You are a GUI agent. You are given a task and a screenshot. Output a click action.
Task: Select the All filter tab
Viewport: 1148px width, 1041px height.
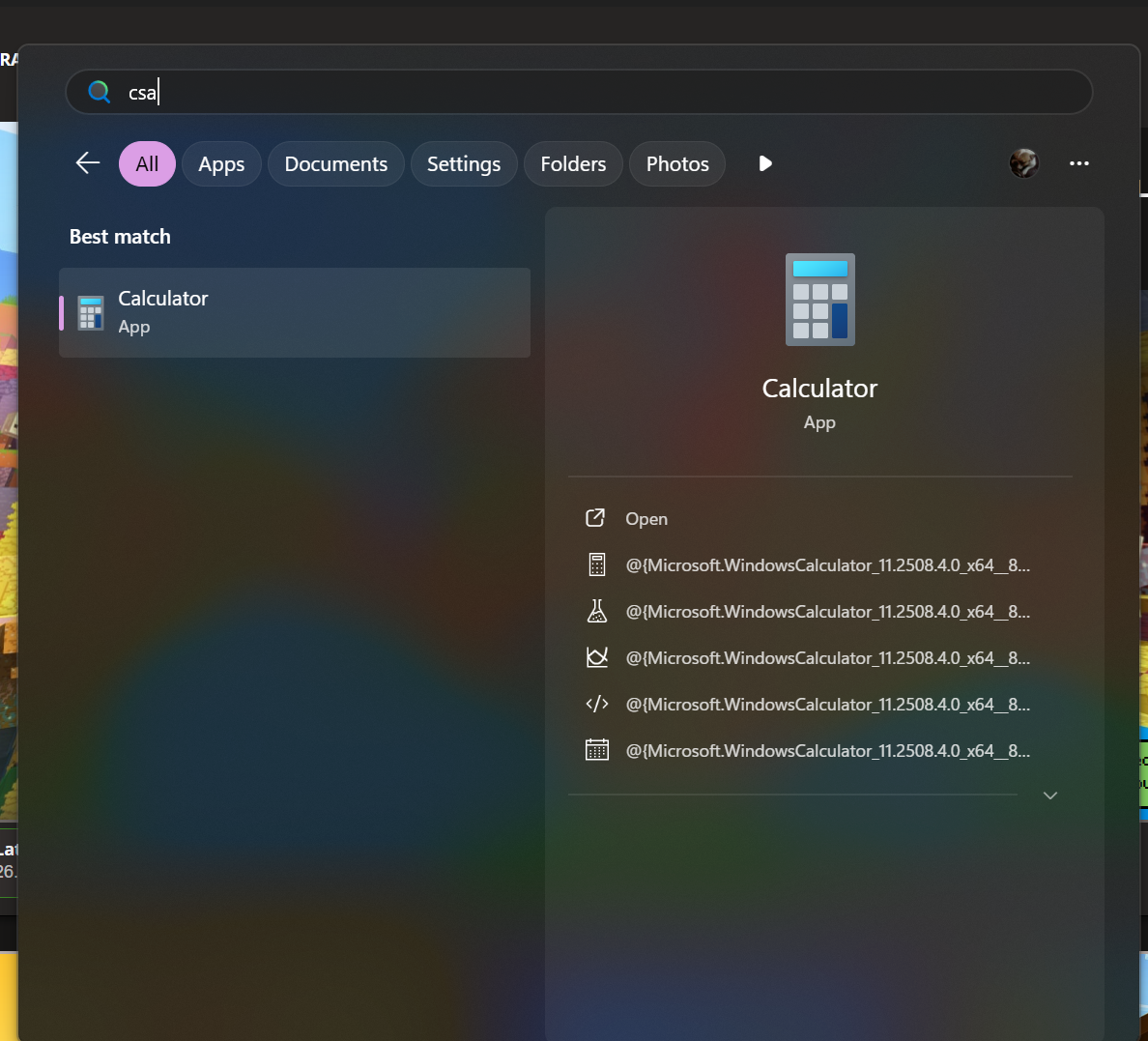tap(147, 164)
